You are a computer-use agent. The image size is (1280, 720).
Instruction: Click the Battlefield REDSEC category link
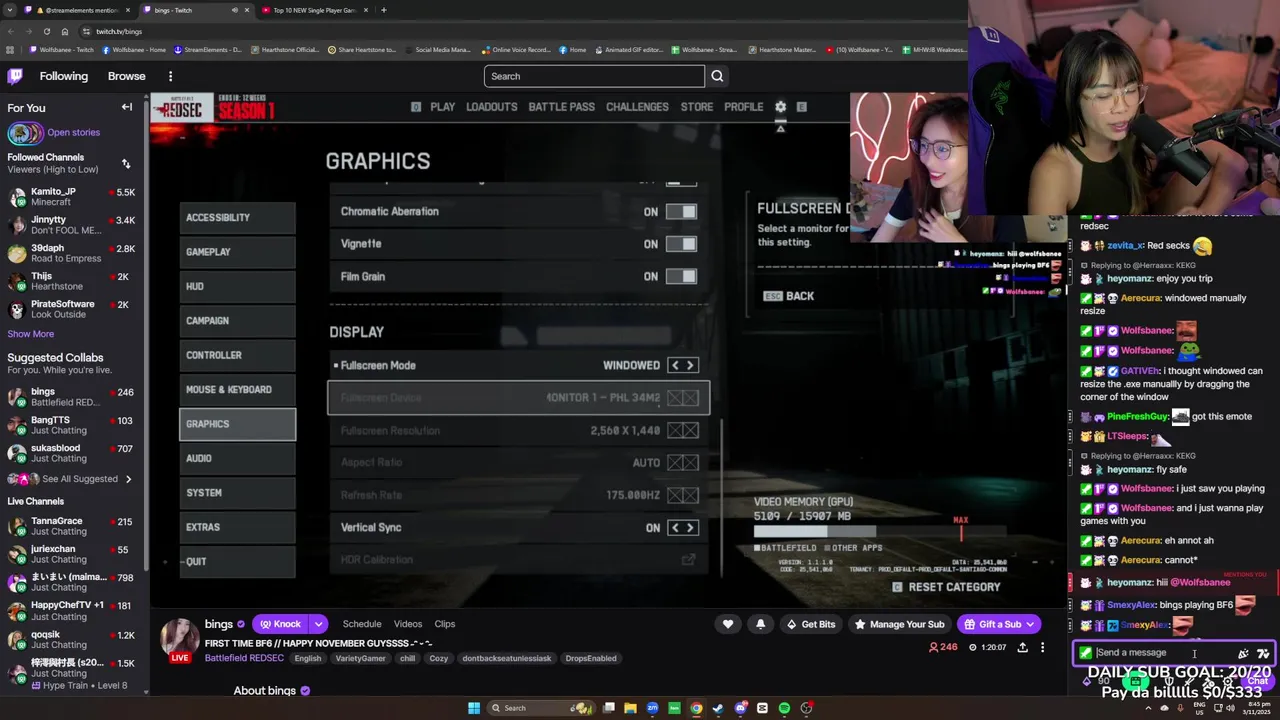tap(246, 658)
